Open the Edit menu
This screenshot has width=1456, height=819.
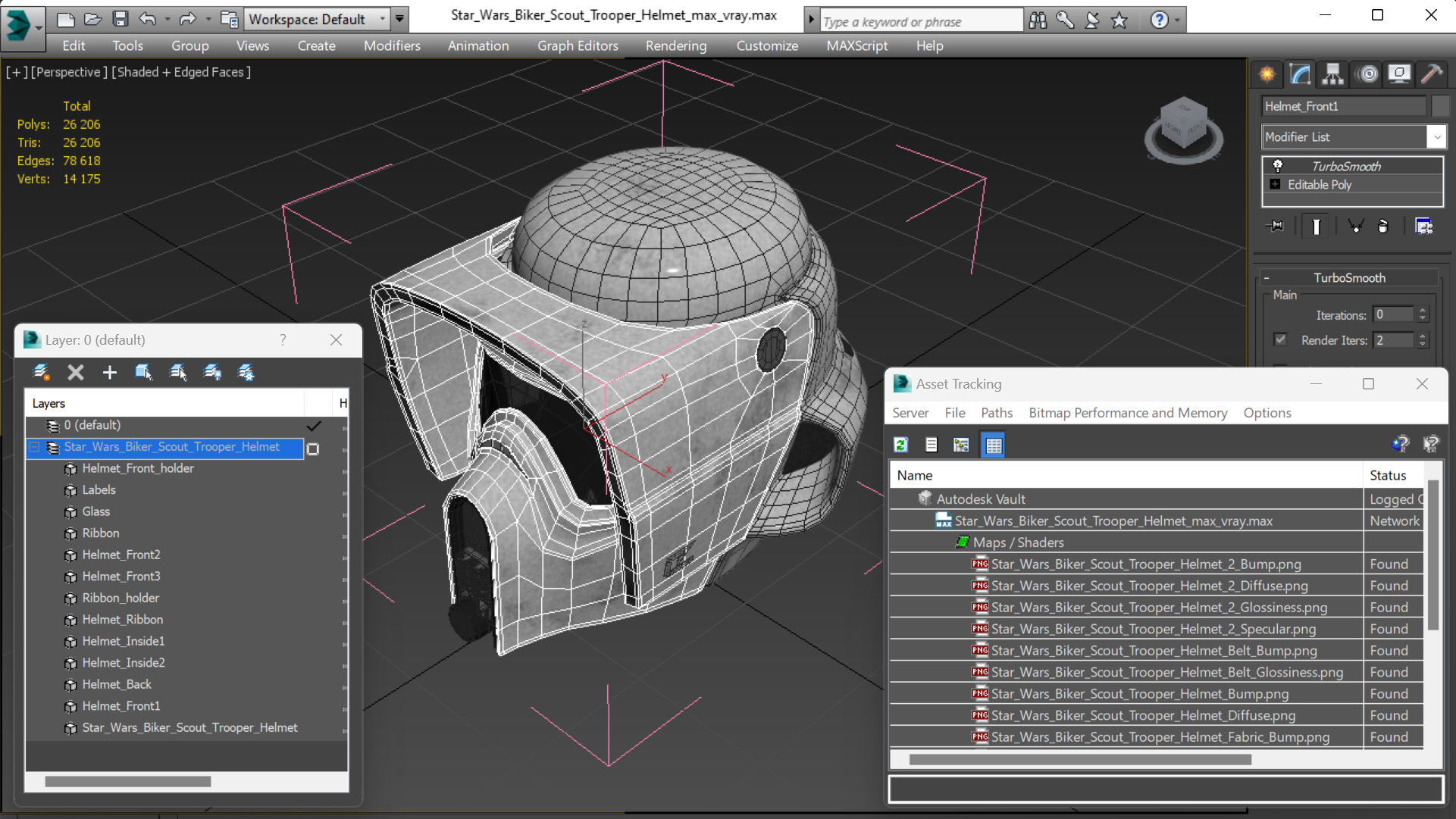(x=74, y=45)
